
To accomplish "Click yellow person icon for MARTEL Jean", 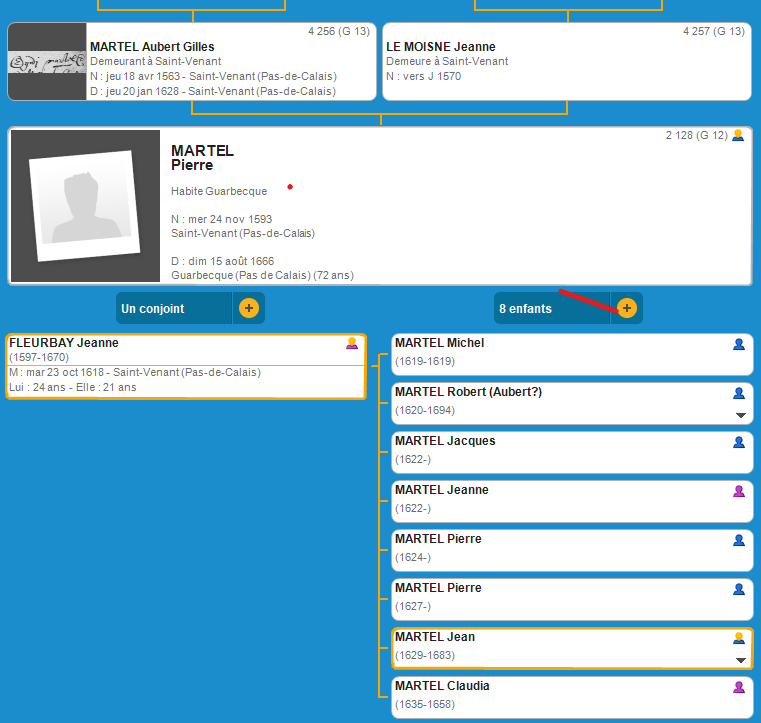I will tap(739, 638).
